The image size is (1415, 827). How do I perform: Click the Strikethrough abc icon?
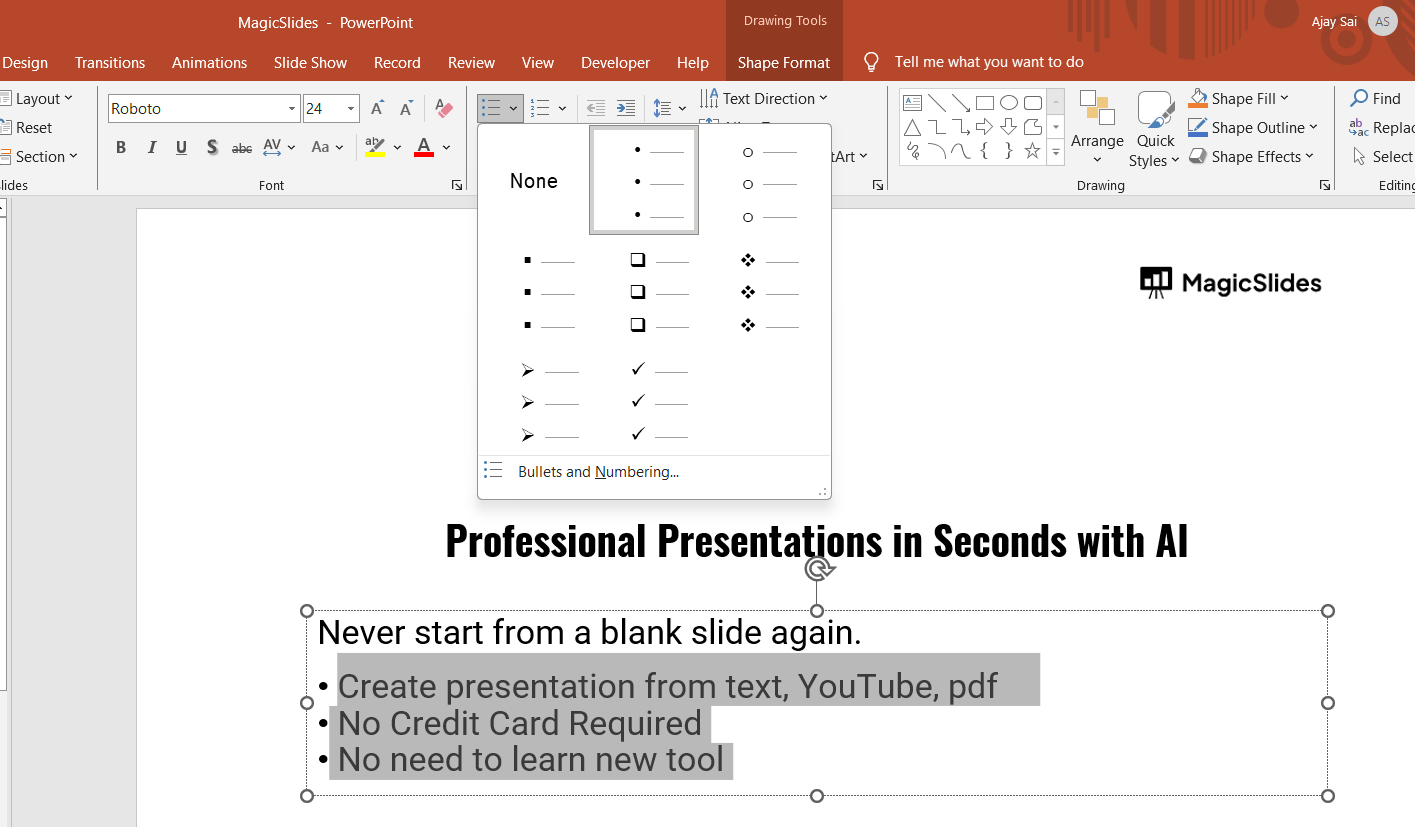click(242, 148)
